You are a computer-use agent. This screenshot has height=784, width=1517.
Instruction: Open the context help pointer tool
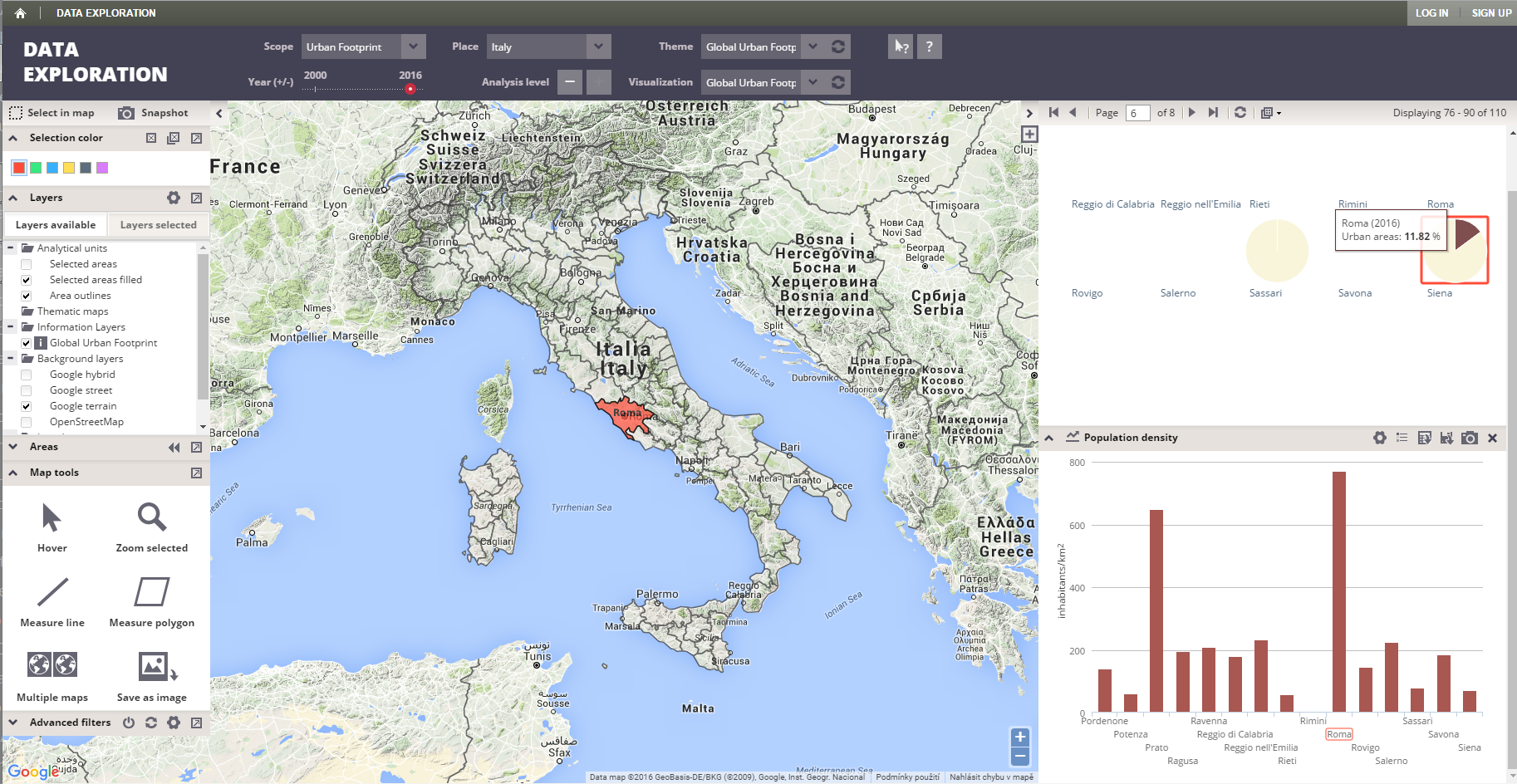901,47
